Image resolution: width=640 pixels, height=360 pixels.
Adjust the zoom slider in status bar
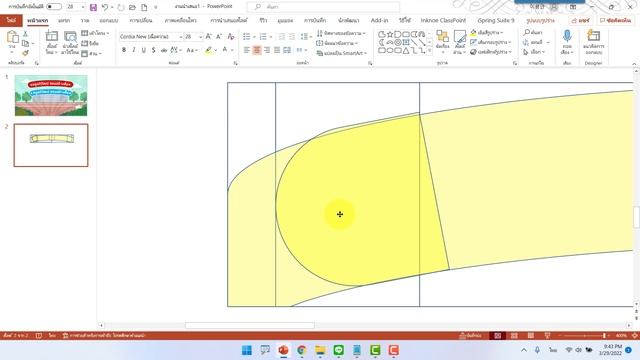[584, 336]
